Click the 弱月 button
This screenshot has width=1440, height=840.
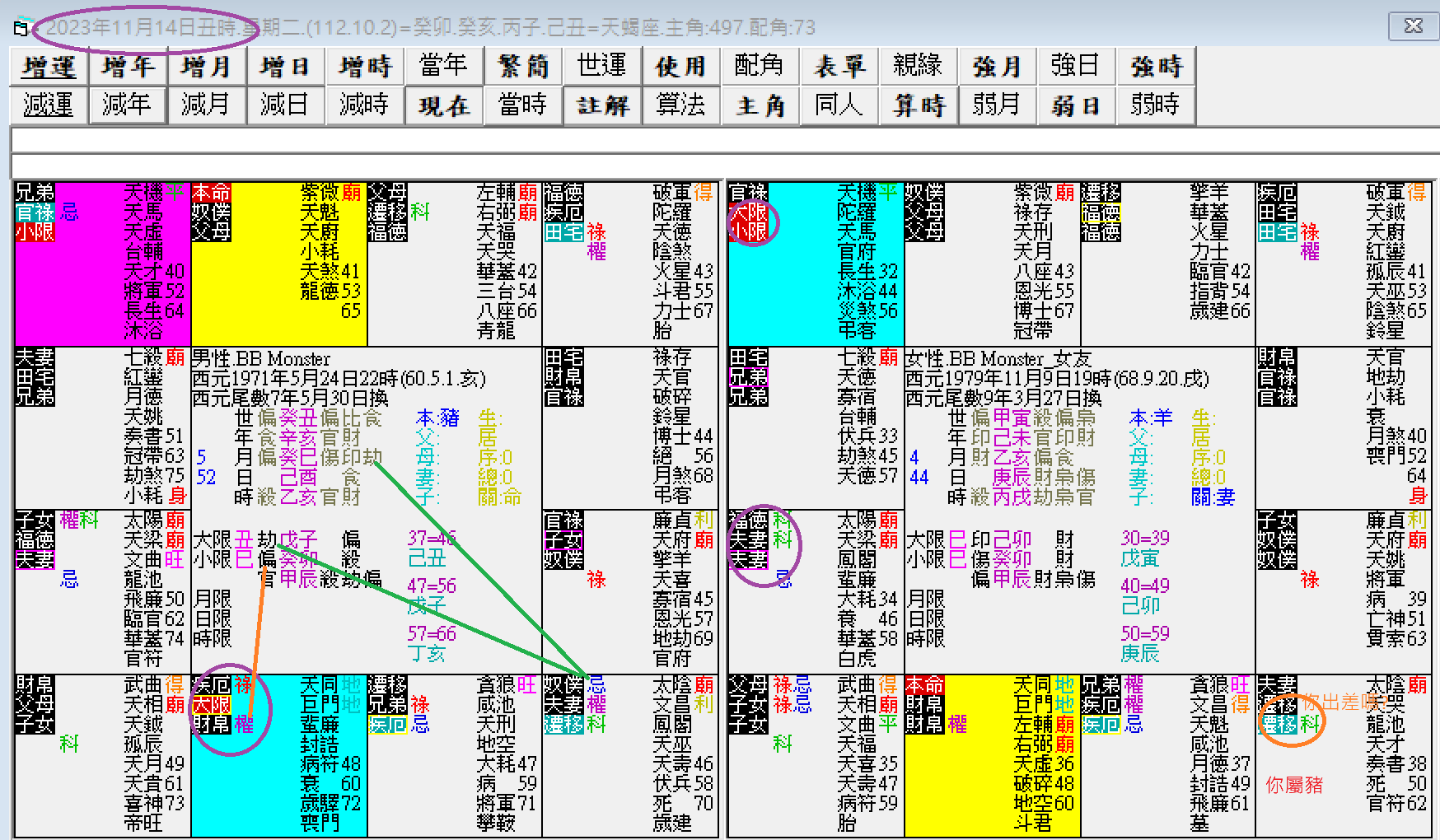(x=998, y=105)
